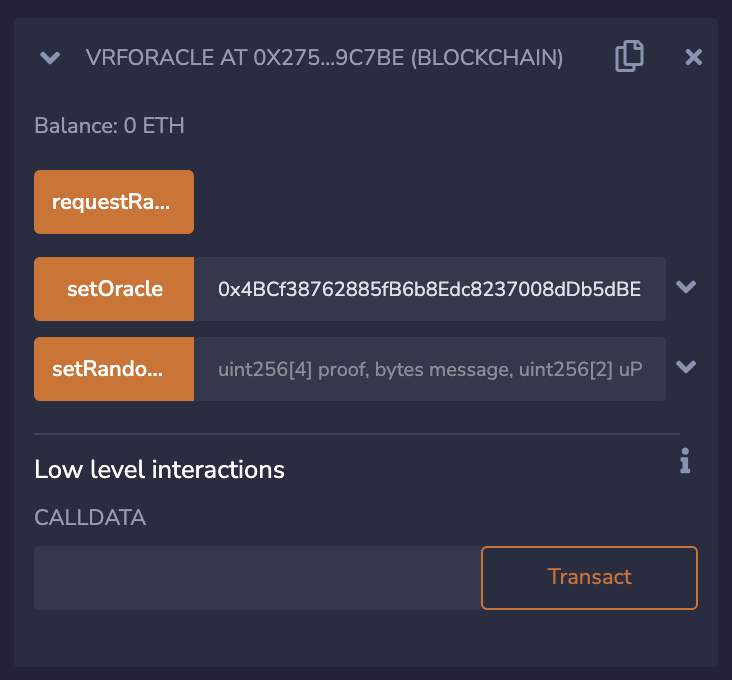Image resolution: width=732 pixels, height=680 pixels.
Task: Click empty space right of requestRa... button
Action: (x=440, y=202)
